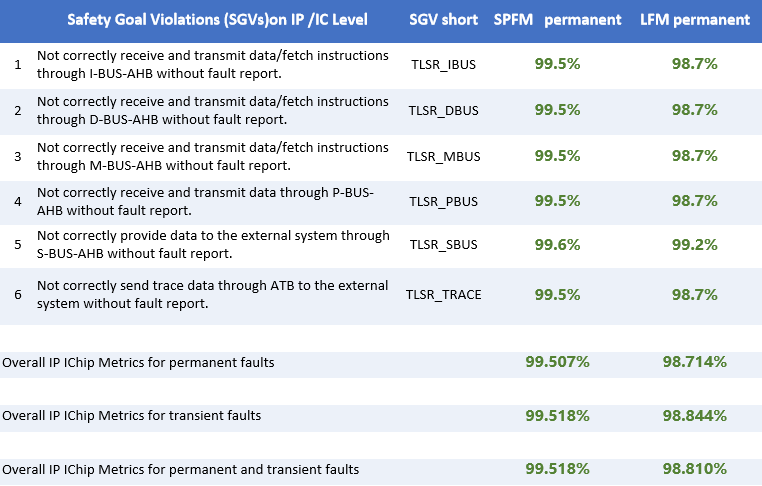
Task: Click the 98.844% transient faults LFM value
Action: pos(694,415)
